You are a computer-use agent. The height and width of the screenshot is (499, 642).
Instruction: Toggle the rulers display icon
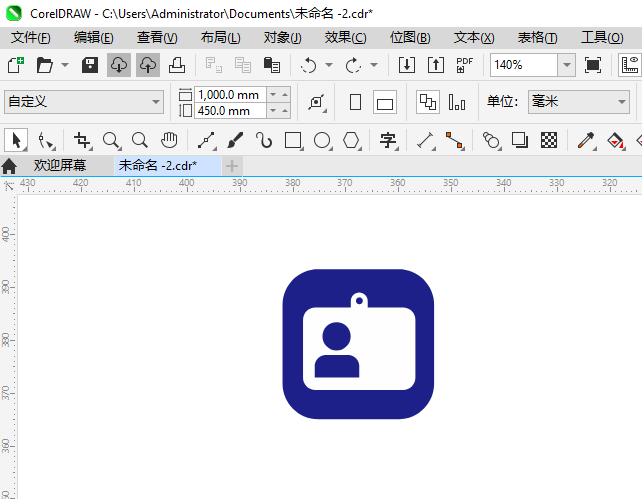pos(630,65)
